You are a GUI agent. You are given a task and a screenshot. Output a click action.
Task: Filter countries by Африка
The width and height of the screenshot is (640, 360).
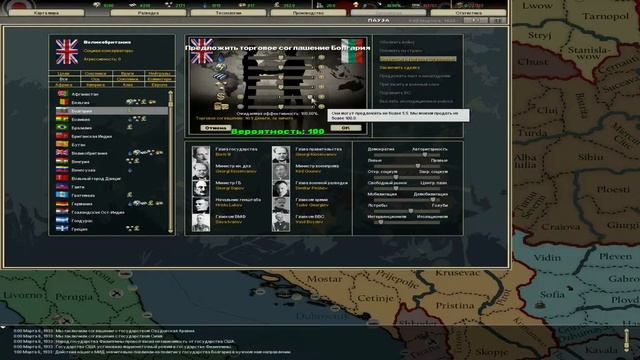coord(63,85)
